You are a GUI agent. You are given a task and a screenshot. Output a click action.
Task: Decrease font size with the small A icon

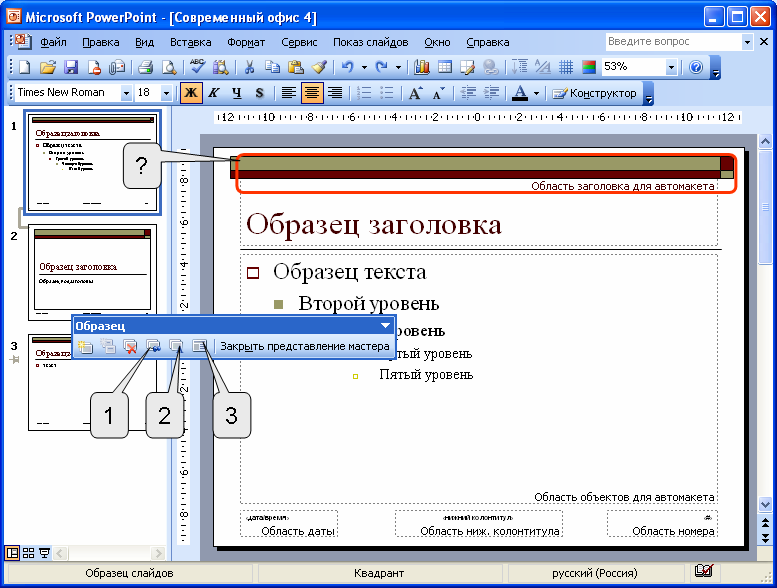pos(439,93)
